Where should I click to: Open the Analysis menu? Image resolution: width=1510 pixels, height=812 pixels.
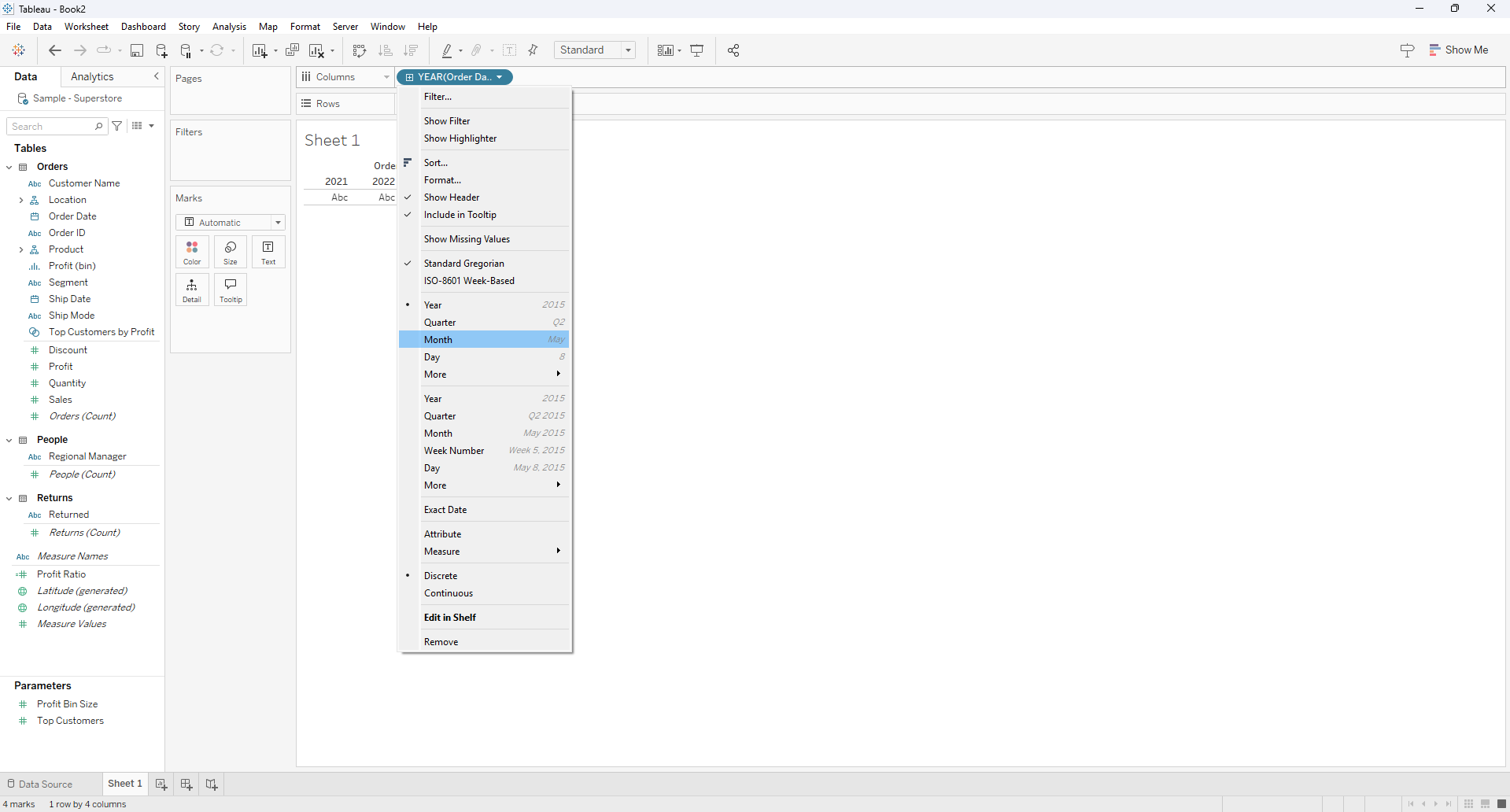click(229, 27)
